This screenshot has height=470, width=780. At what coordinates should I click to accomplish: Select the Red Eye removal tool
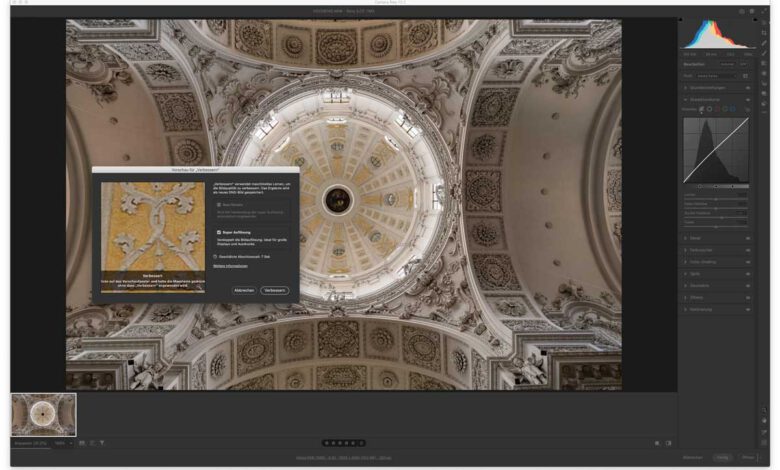pyautogui.click(x=764, y=84)
